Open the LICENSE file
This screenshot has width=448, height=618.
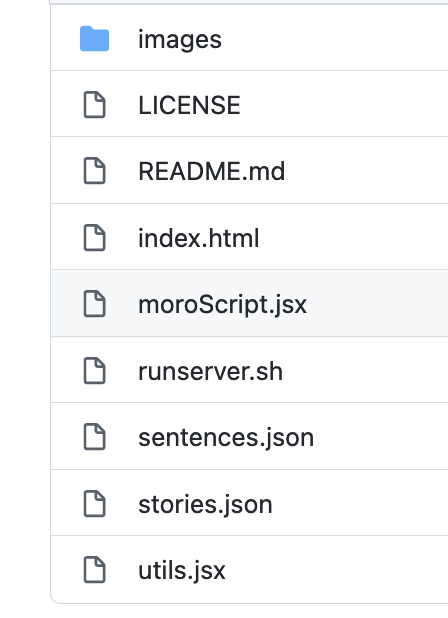tap(189, 105)
